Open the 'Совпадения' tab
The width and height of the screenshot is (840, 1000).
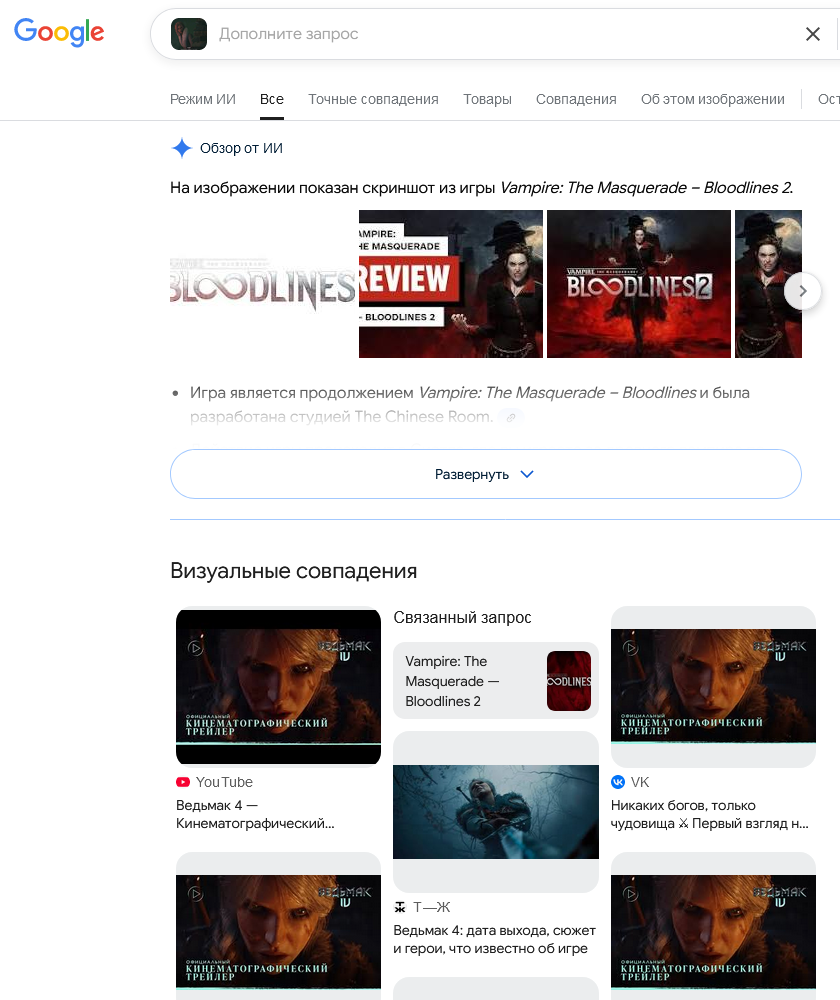point(576,99)
